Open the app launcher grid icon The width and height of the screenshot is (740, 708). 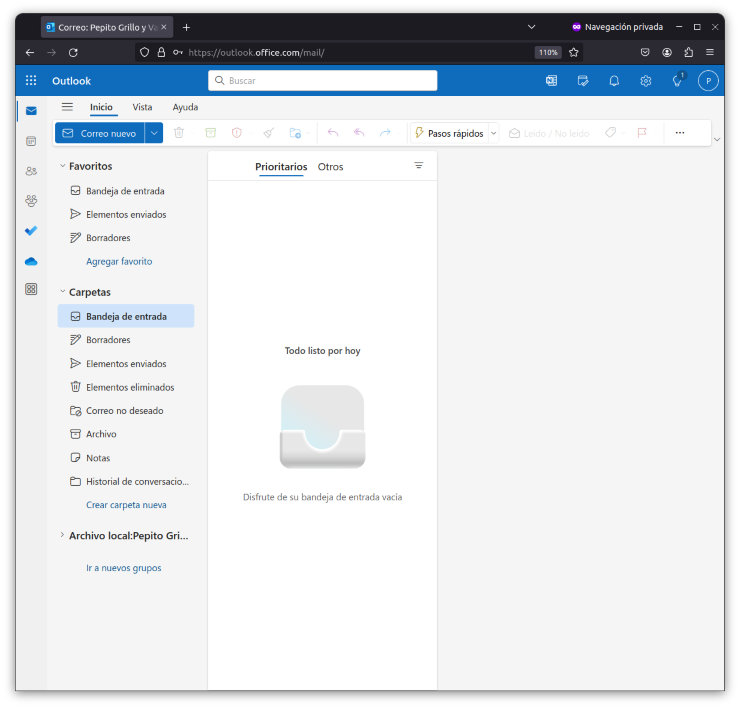(31, 81)
